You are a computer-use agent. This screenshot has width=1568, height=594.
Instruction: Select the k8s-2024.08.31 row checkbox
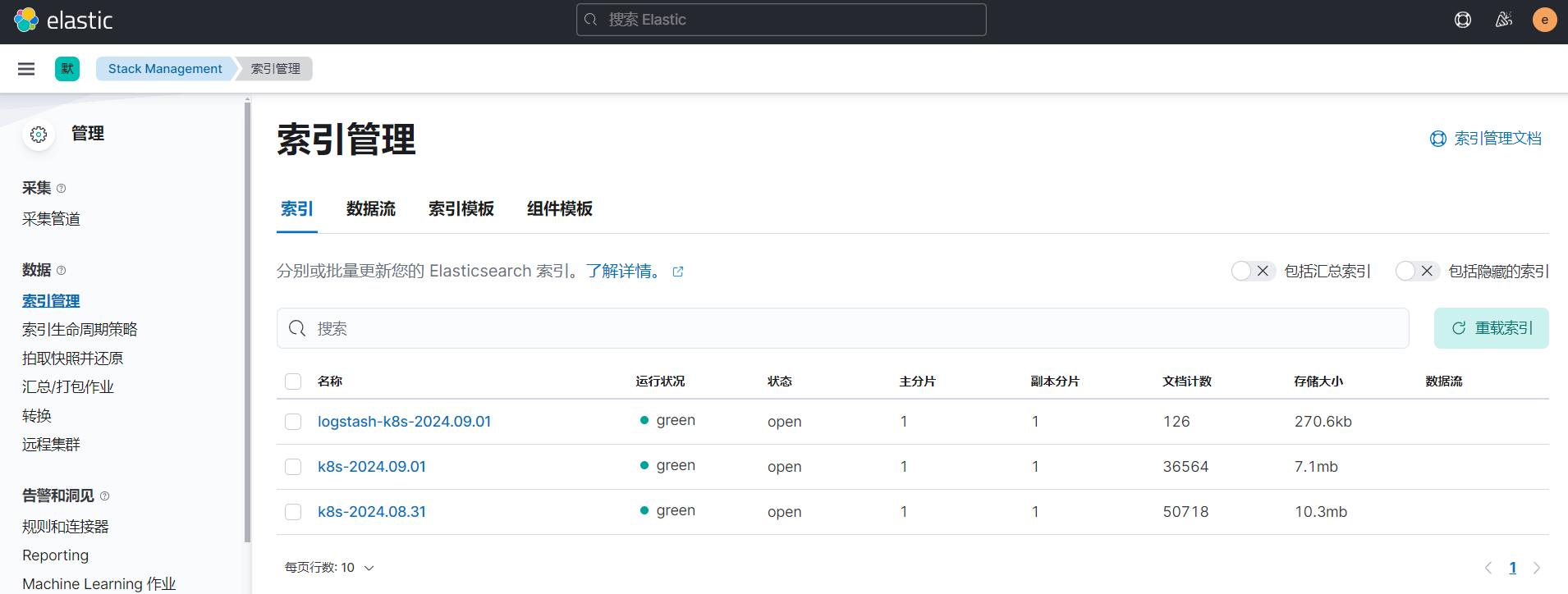click(x=293, y=512)
